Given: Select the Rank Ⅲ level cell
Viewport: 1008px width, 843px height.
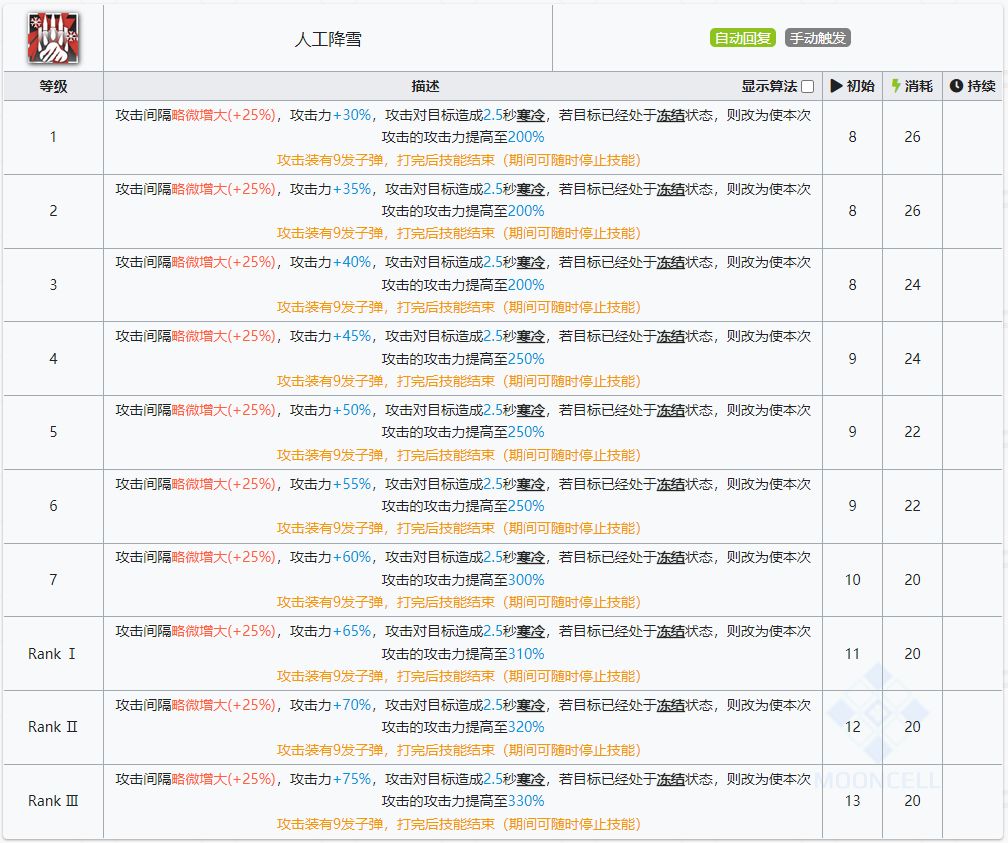Looking at the screenshot, I should 53,801.
